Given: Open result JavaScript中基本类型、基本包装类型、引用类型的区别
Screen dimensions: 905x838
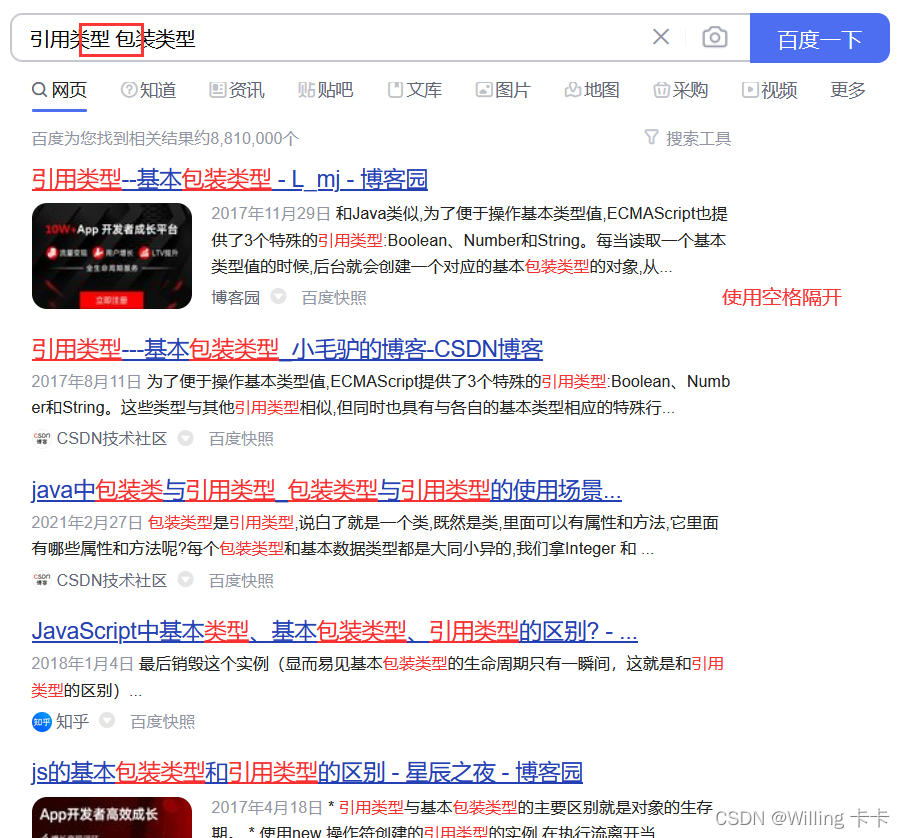Looking at the screenshot, I should click(335, 631).
